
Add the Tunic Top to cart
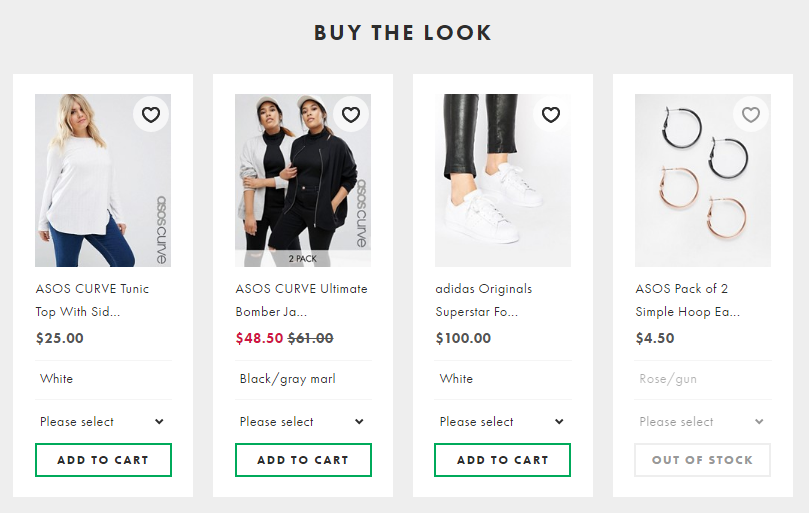[x=103, y=460]
